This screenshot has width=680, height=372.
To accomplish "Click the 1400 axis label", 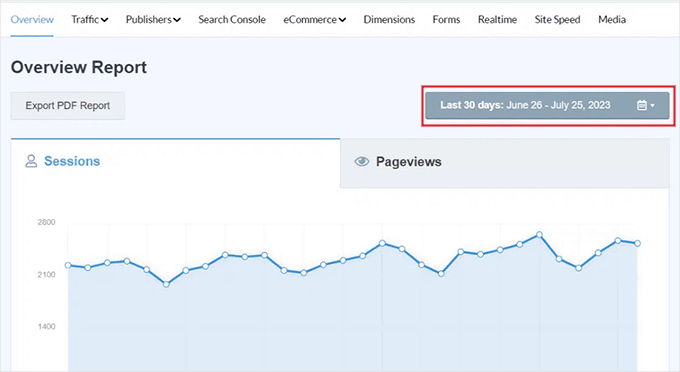I will (x=46, y=326).
